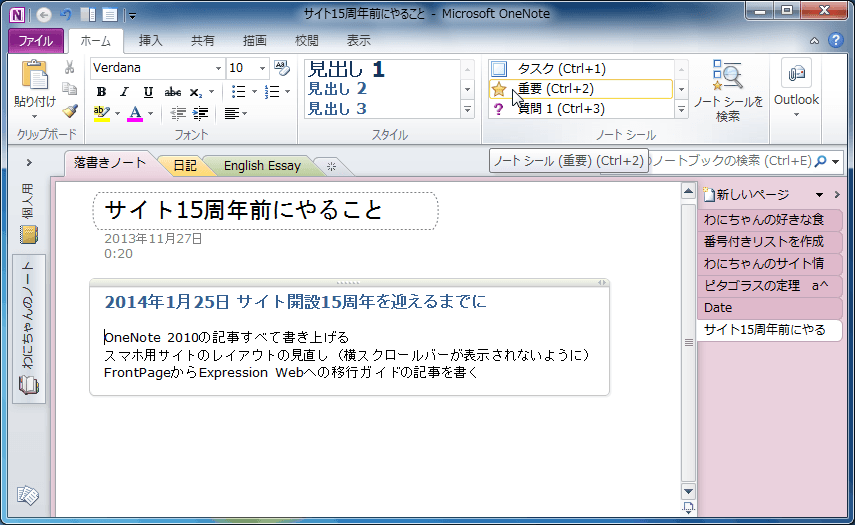Open OneNote Help question mark icon
The width and height of the screenshot is (855, 525).
(835, 40)
